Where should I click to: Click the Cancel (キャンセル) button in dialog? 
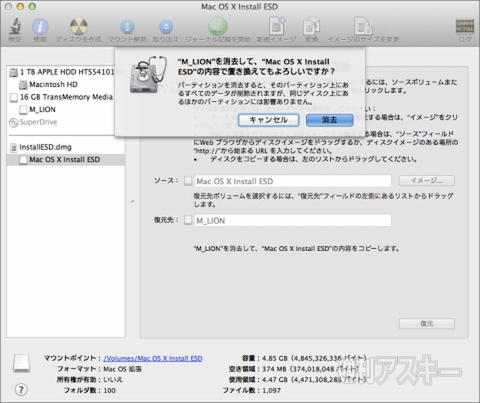point(268,120)
